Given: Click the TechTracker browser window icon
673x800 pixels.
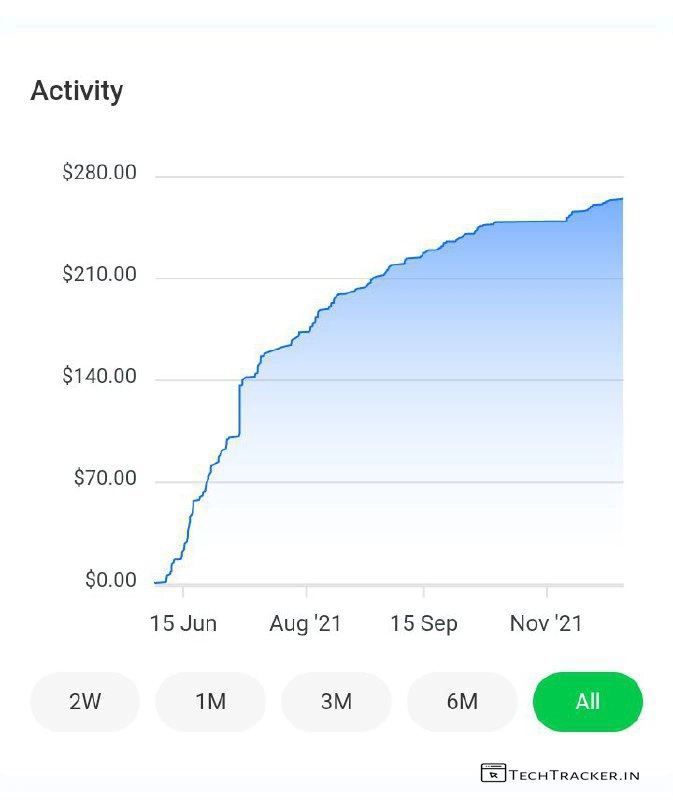Looking at the screenshot, I should click(493, 773).
